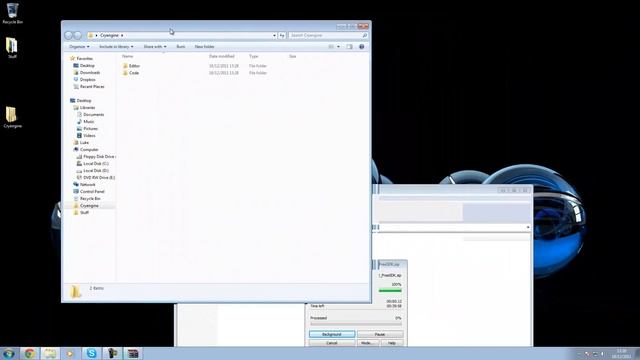Sort by Size column header
640x360 pixels.
coord(293,56)
